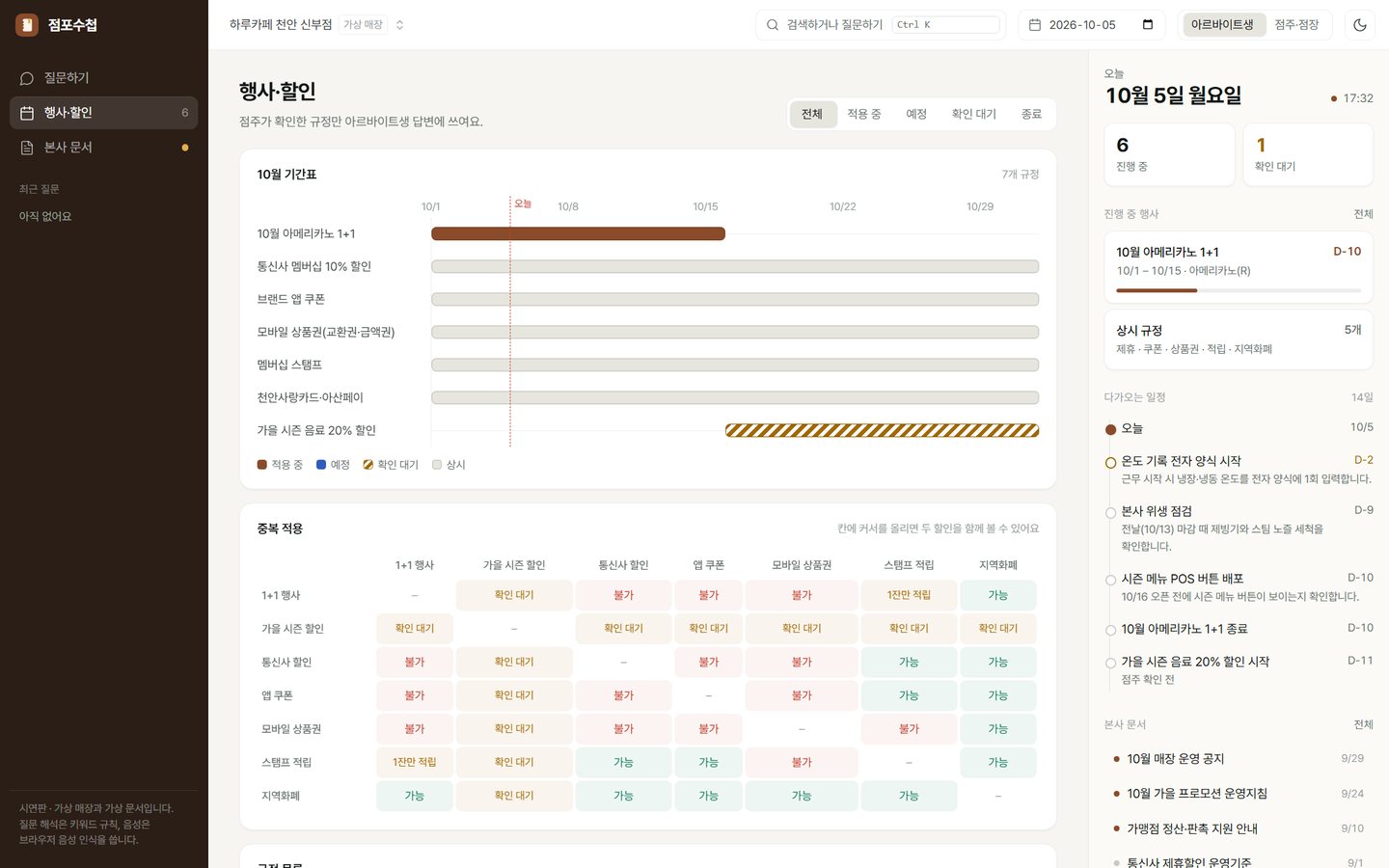Open 10월 가을 프로모션 운영지침 document
Image resolution: width=1389 pixels, height=868 pixels.
pos(1239,794)
